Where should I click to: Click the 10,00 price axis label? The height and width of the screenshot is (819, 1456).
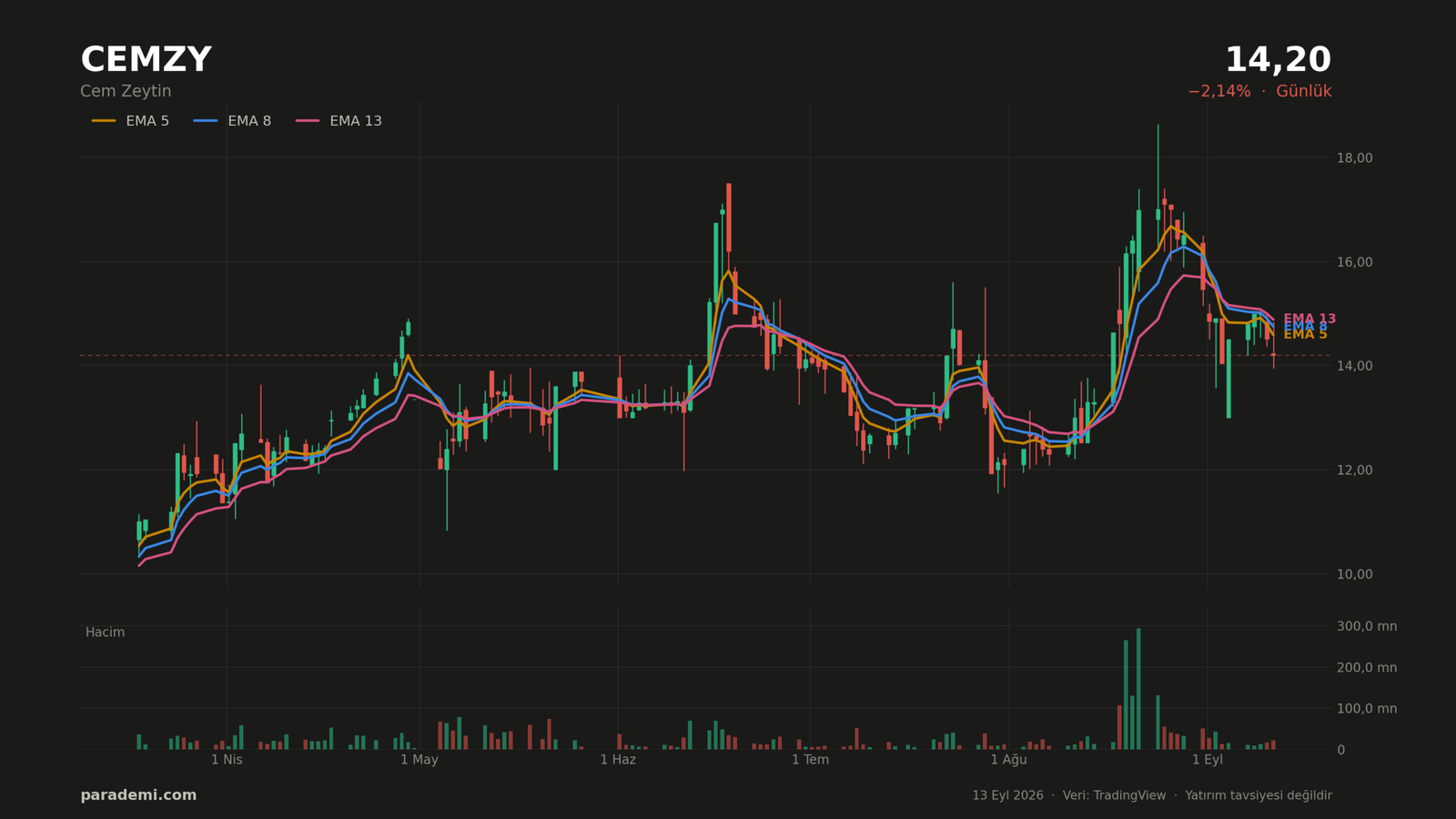point(1354,574)
